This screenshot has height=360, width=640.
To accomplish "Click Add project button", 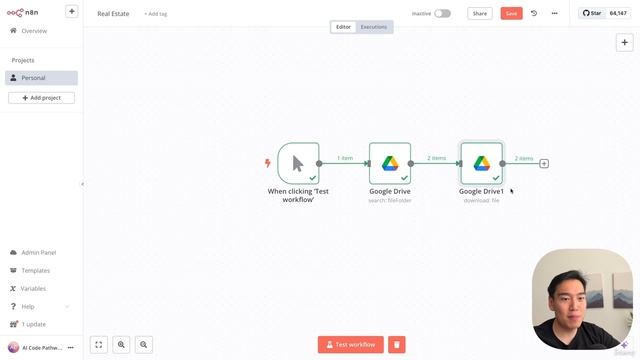I will coord(41,98).
